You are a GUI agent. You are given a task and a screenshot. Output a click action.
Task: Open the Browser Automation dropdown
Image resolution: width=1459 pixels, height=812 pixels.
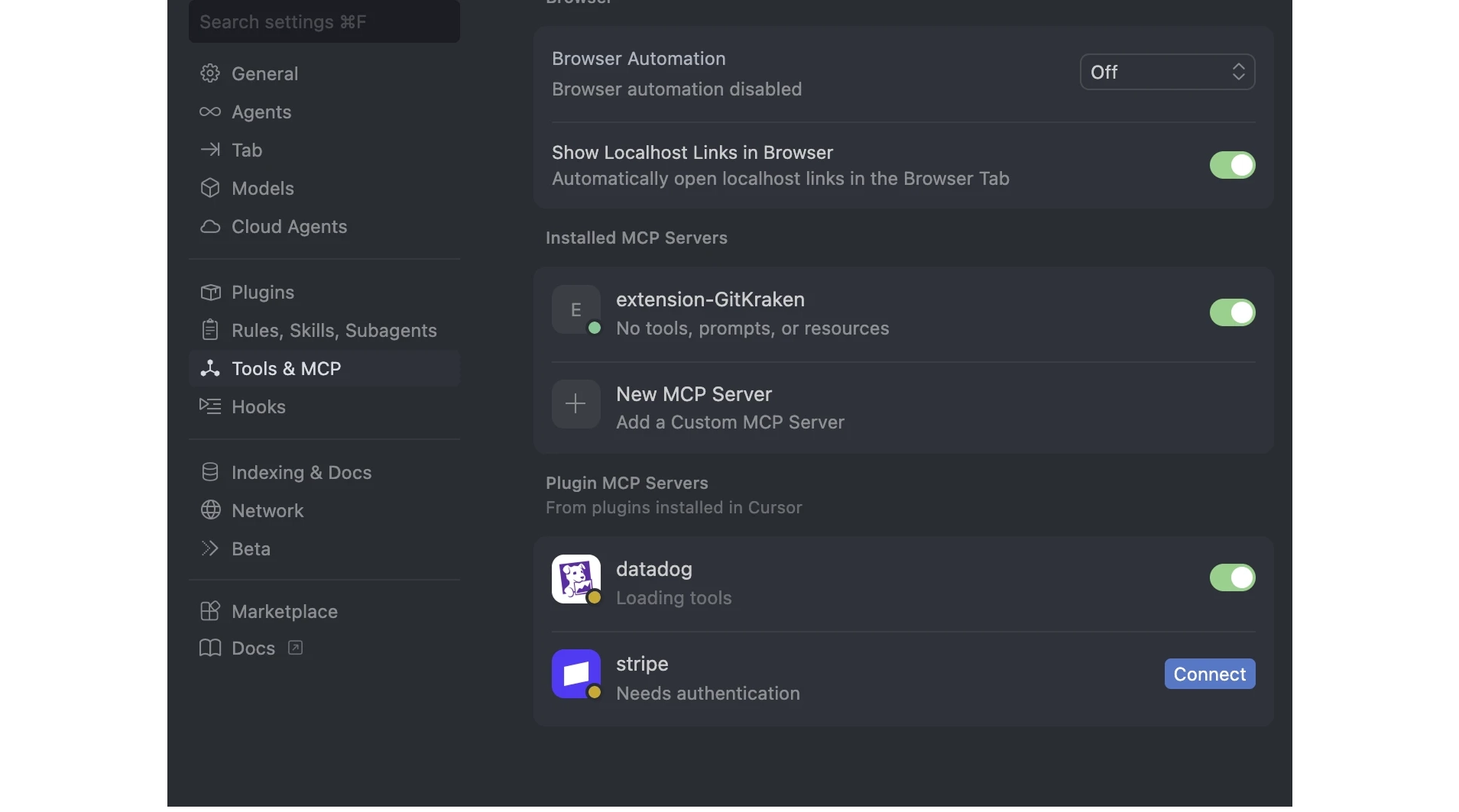(x=1166, y=71)
